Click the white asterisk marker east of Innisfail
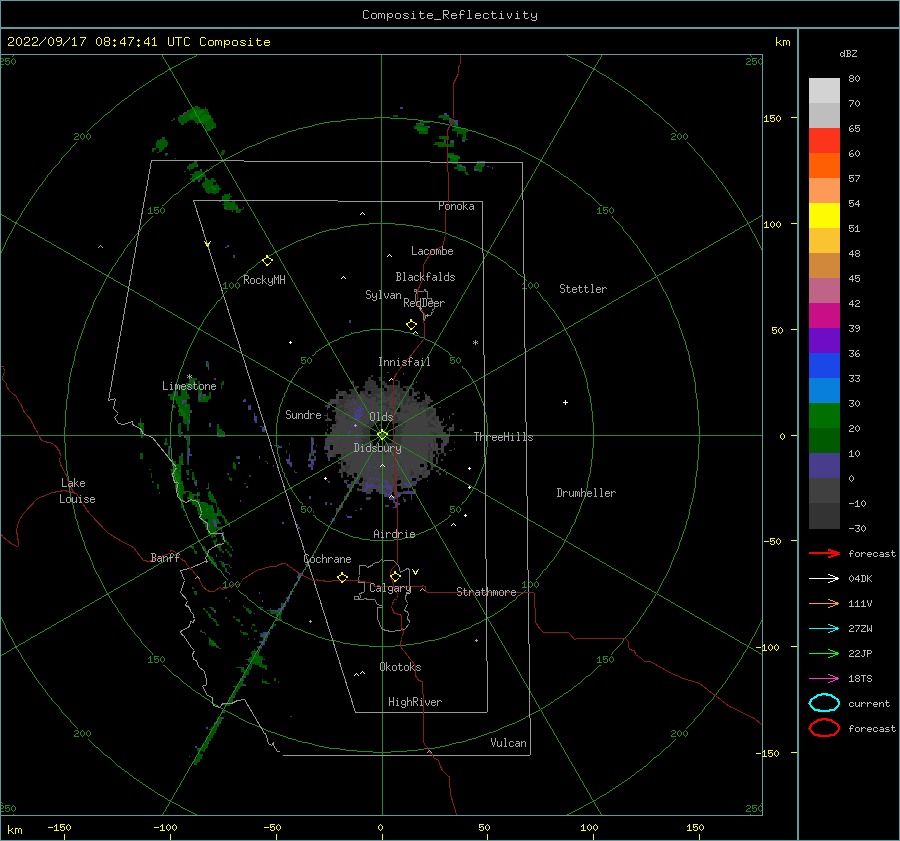The height and width of the screenshot is (841, 900). pos(475,343)
